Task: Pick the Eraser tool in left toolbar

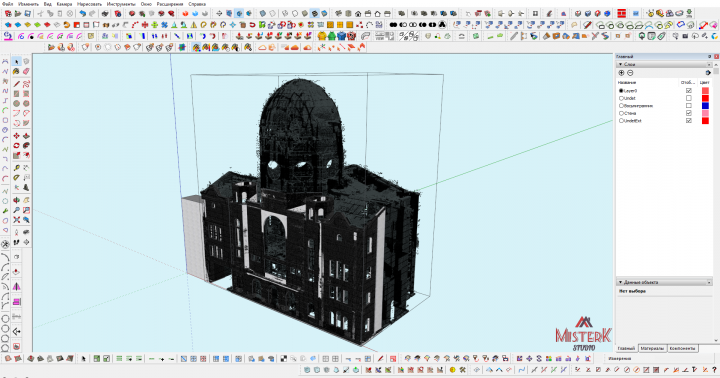Action: pyautogui.click(x=26, y=71)
